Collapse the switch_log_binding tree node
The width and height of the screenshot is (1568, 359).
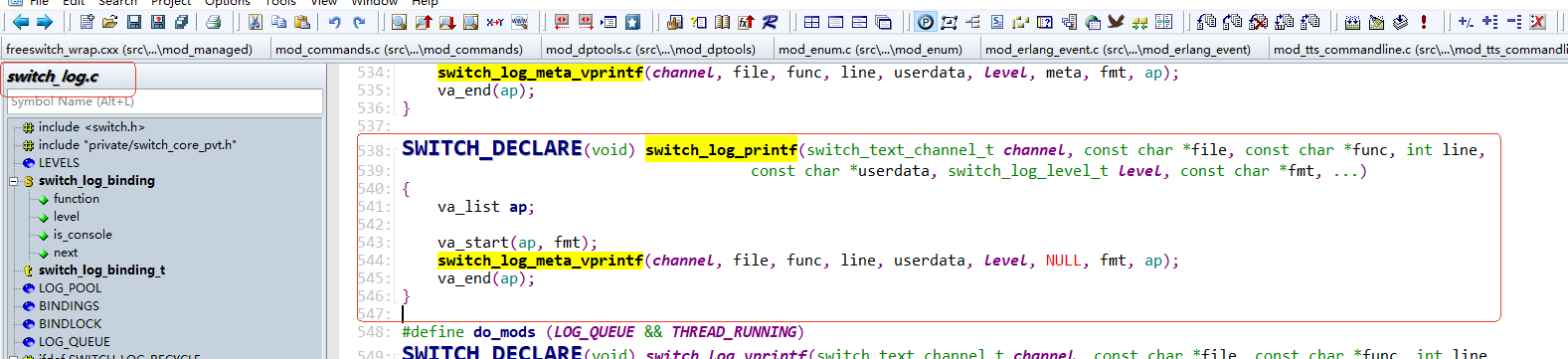14,181
